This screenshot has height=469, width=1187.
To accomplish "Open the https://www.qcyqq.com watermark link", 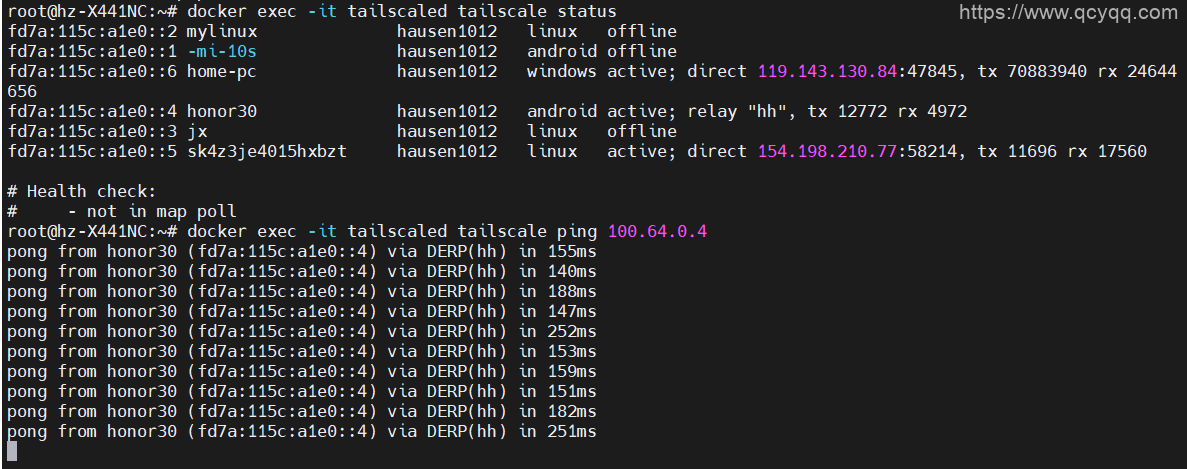I will point(1068,12).
